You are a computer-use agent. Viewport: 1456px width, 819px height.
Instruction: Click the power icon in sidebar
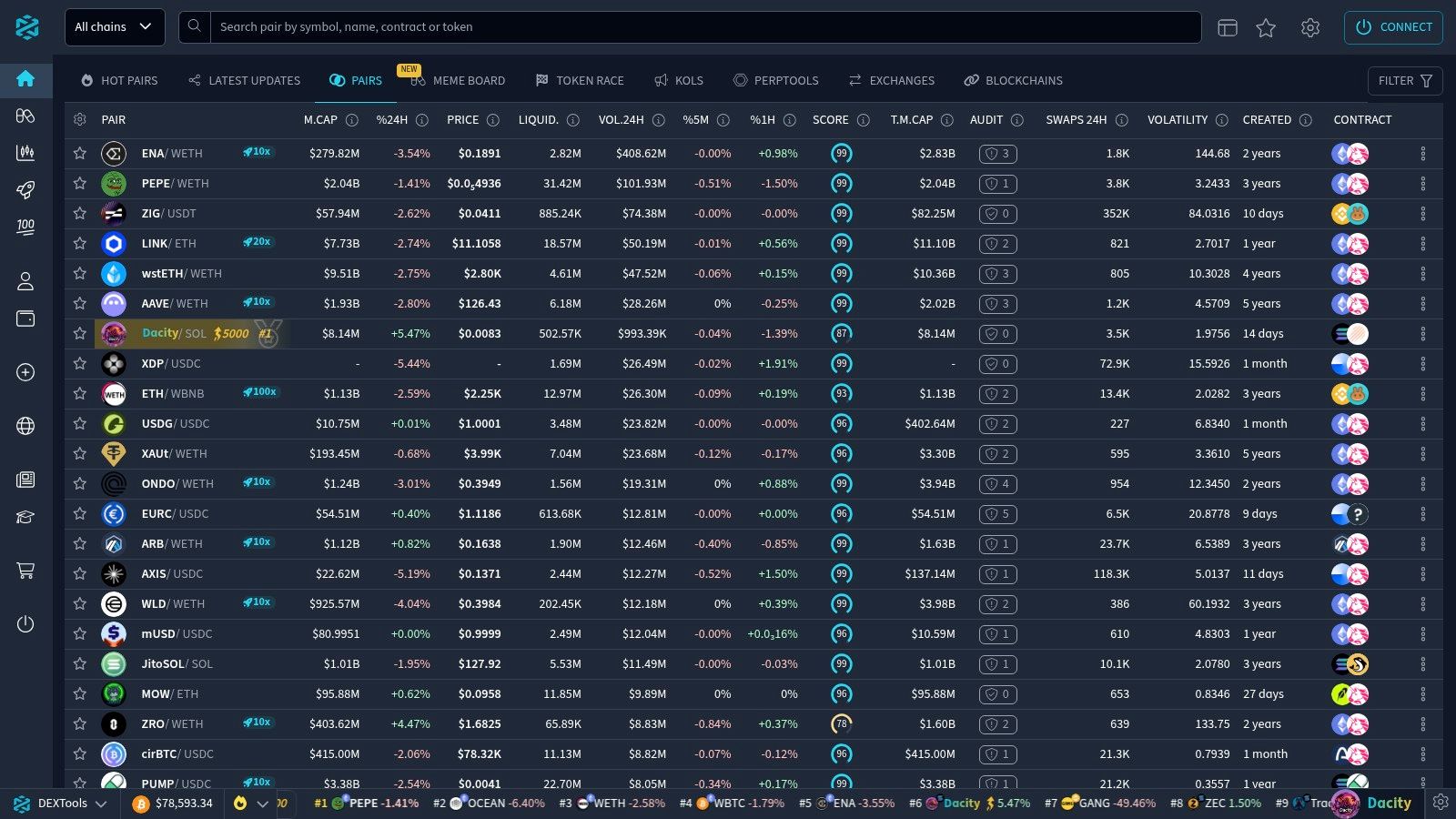click(x=25, y=624)
